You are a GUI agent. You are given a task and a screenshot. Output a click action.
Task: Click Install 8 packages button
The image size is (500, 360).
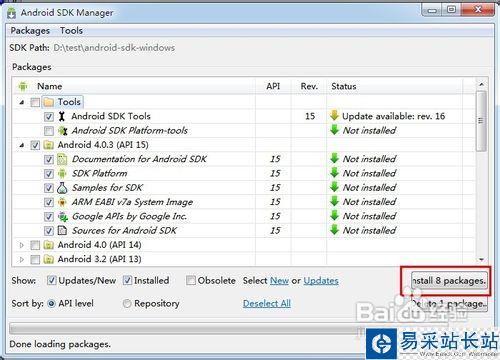449,281
